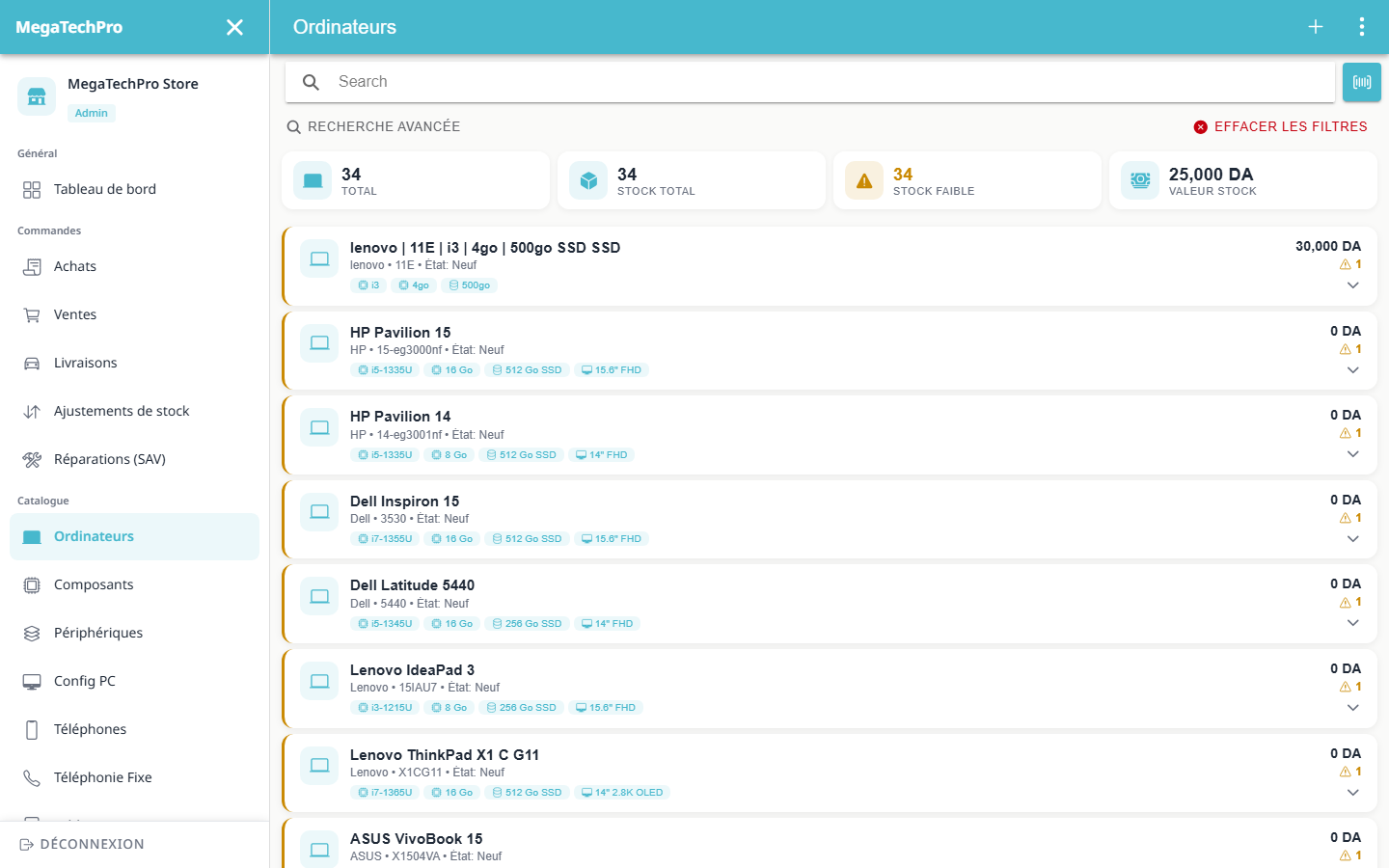Open Réparations (SAV) page

coord(134,460)
